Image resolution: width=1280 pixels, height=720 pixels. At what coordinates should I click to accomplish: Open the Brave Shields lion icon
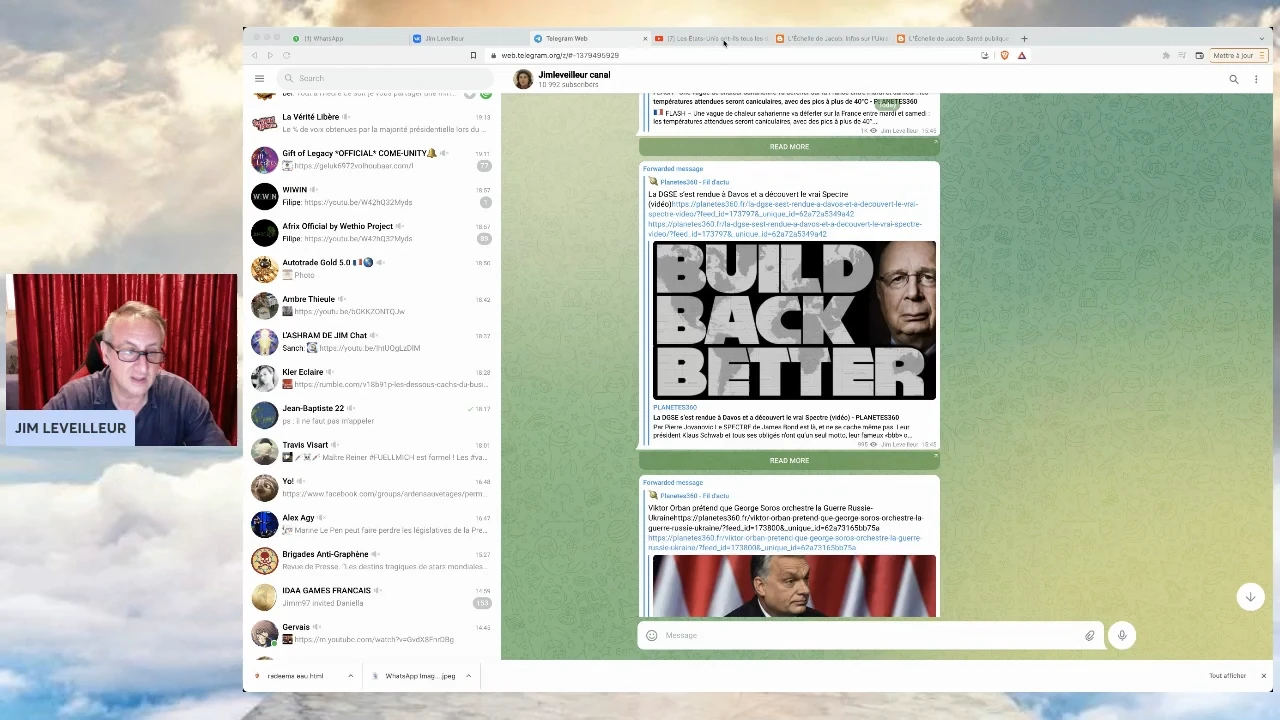point(1004,55)
